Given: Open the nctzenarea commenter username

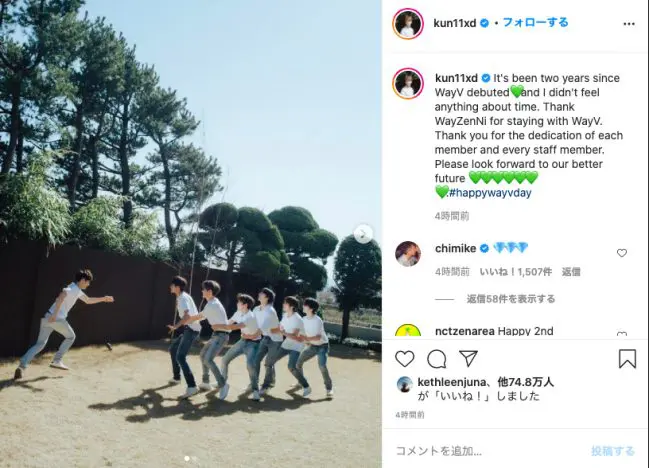Looking at the screenshot, I should tap(465, 331).
